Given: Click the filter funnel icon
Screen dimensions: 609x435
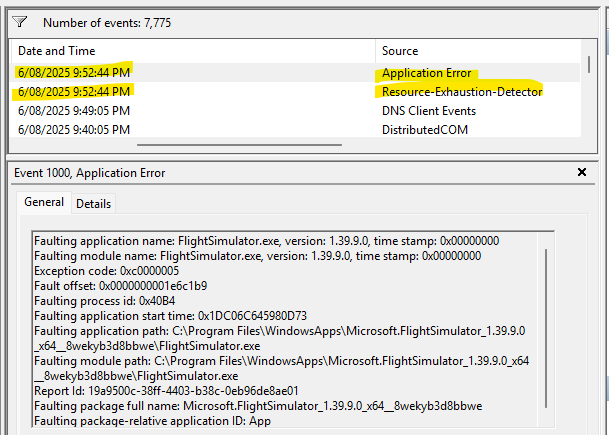Looking at the screenshot, I should pyautogui.click(x=21, y=19).
